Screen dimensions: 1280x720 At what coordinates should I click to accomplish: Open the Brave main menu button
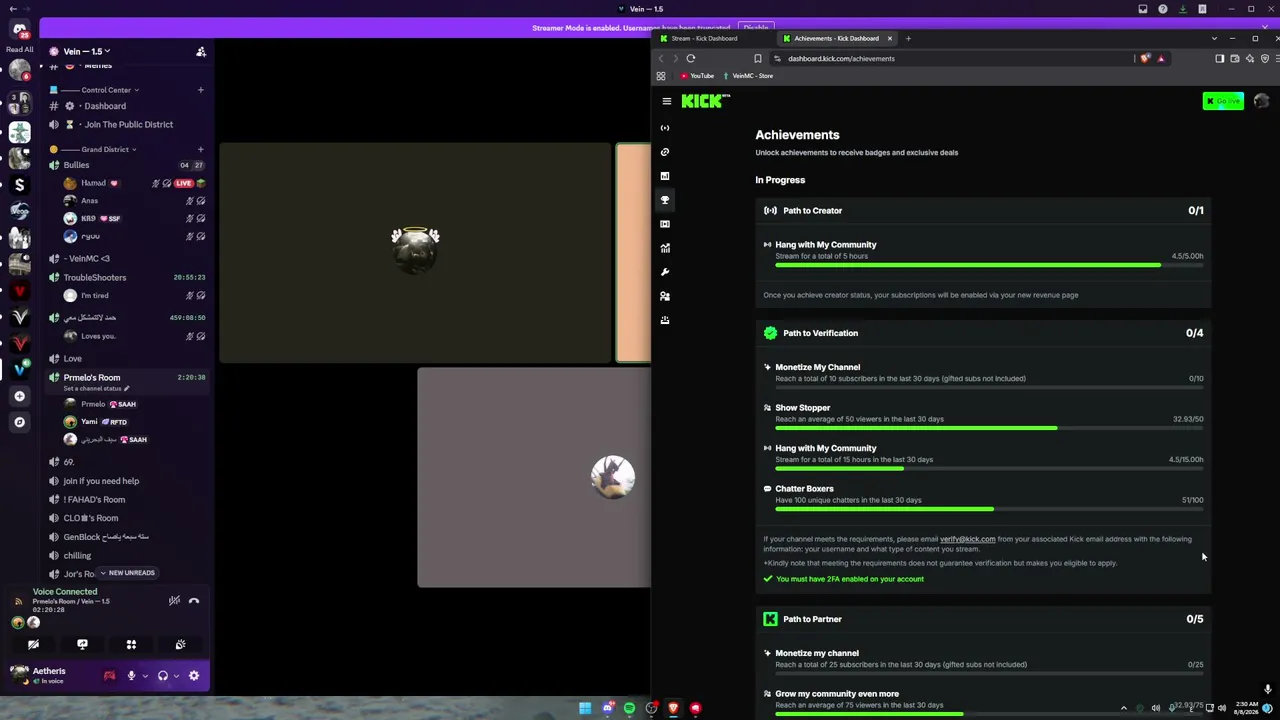click(x=1276, y=58)
